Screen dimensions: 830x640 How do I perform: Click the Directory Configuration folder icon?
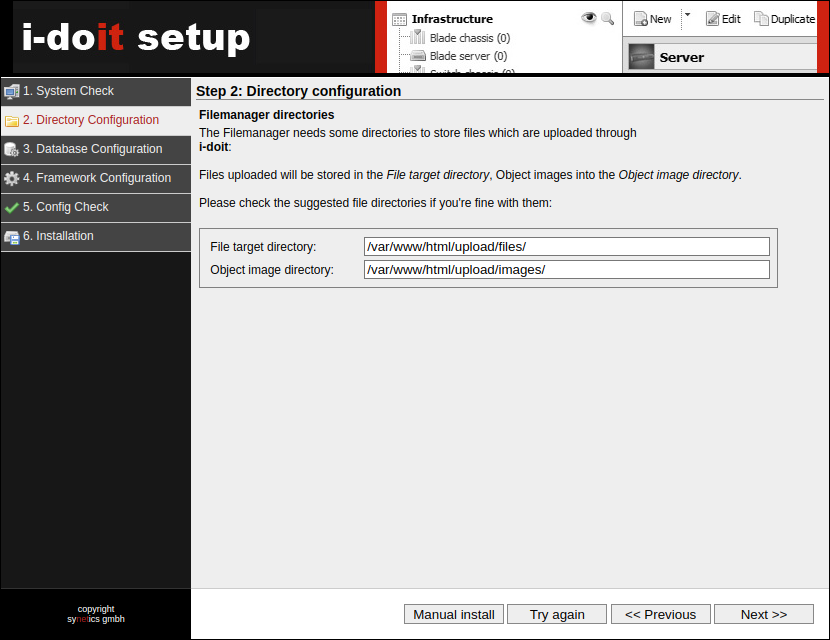click(12, 121)
